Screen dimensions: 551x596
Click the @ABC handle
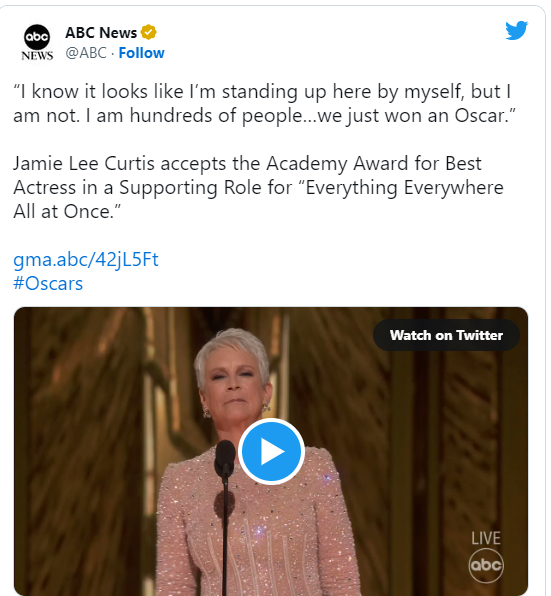pyautogui.click(x=86, y=53)
